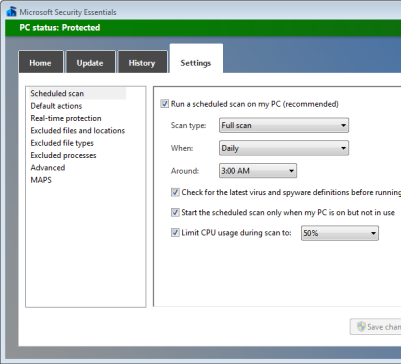
Task: Open Excluded processes settings
Action: (63, 155)
